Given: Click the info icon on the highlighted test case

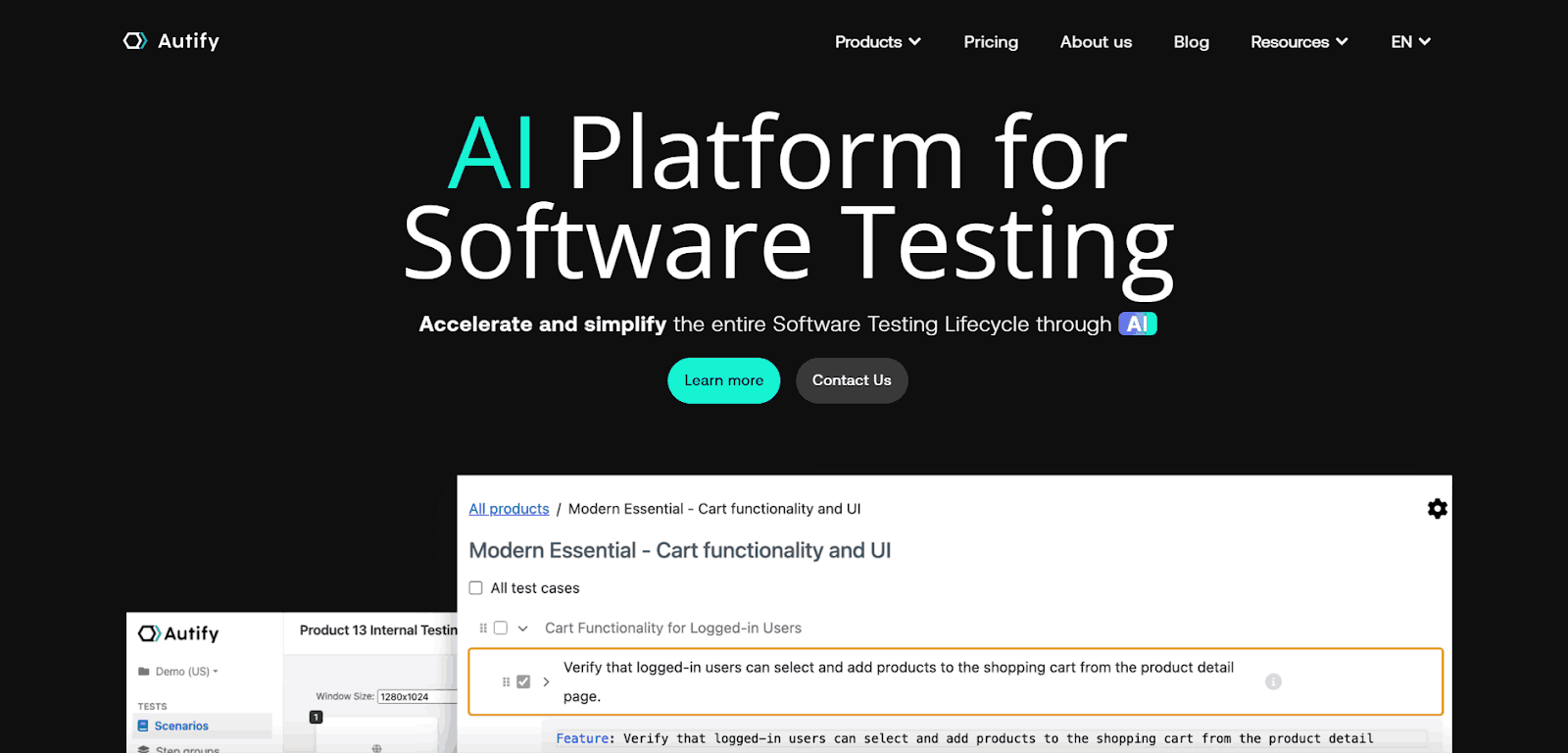Looking at the screenshot, I should coord(1273,681).
